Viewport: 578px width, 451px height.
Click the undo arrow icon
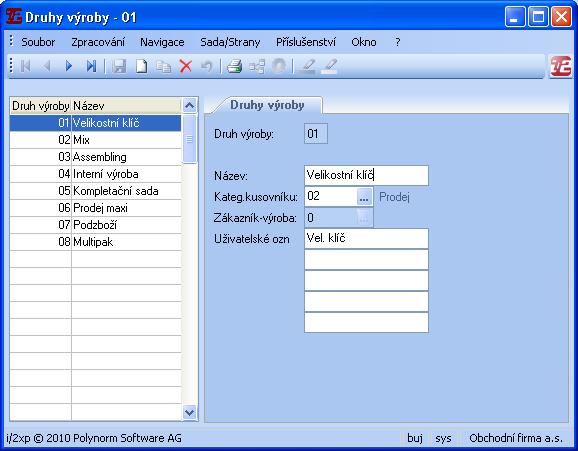pyautogui.click(x=207, y=67)
